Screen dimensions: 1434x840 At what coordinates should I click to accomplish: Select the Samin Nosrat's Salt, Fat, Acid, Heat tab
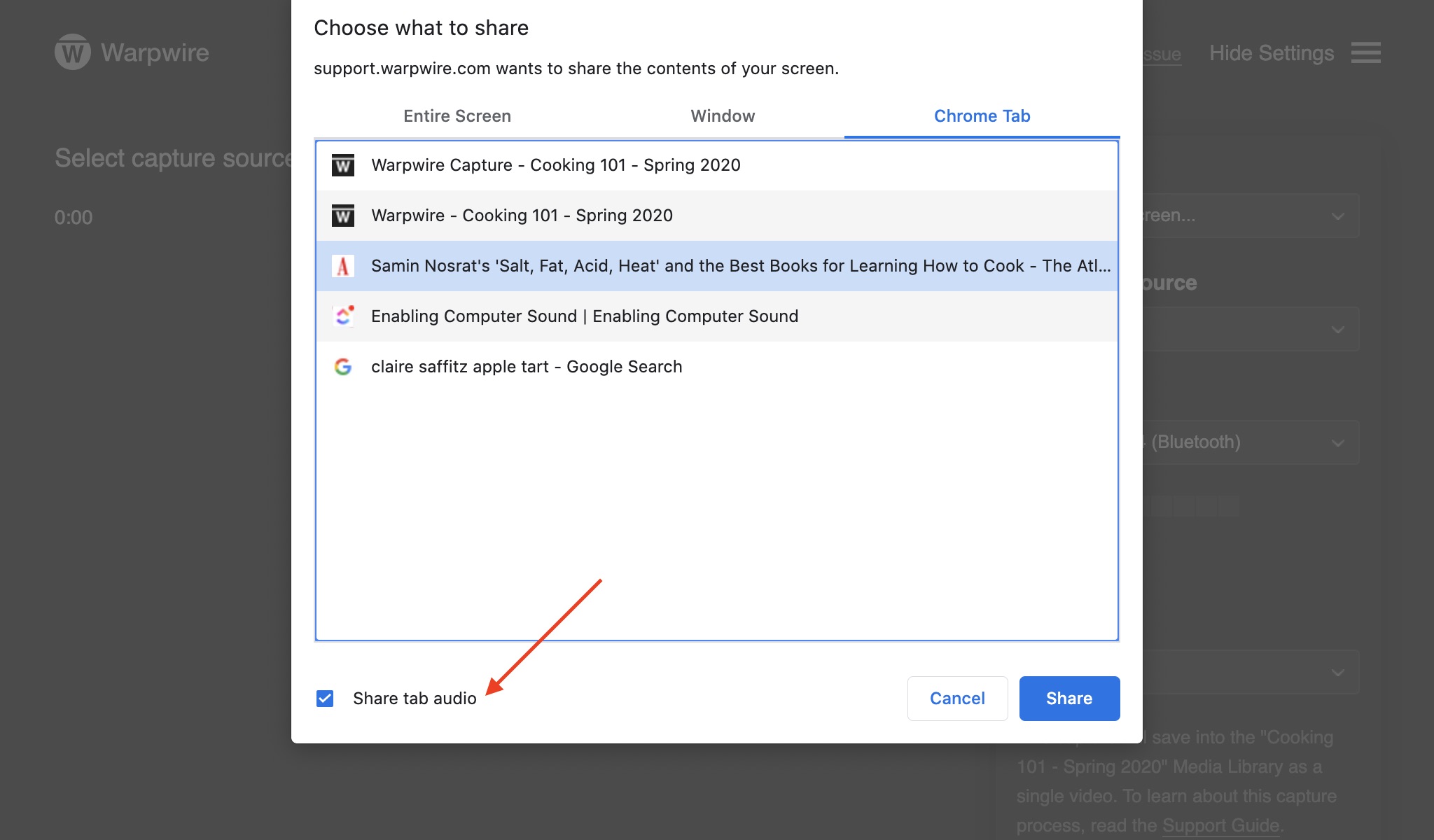point(717,266)
